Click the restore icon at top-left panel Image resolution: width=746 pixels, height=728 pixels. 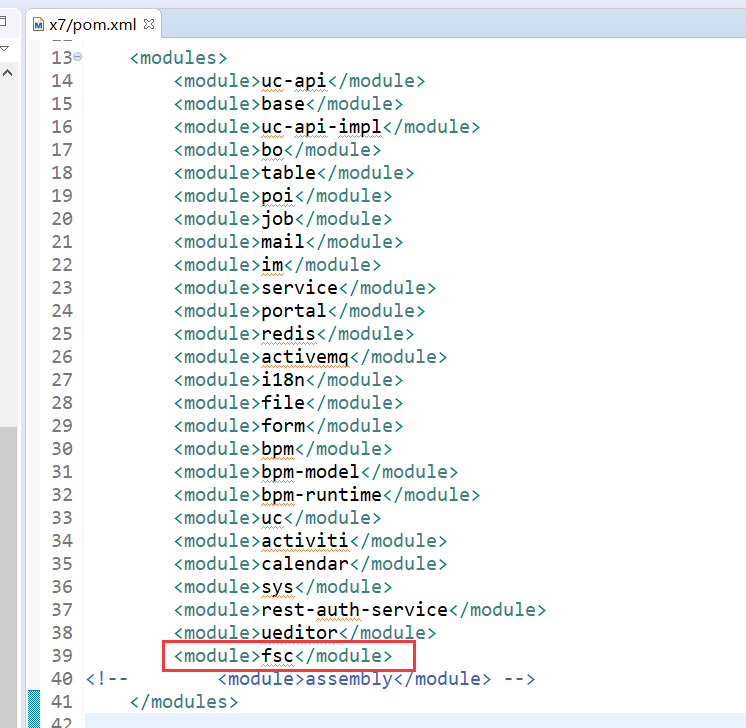pyautogui.click(x=2, y=21)
